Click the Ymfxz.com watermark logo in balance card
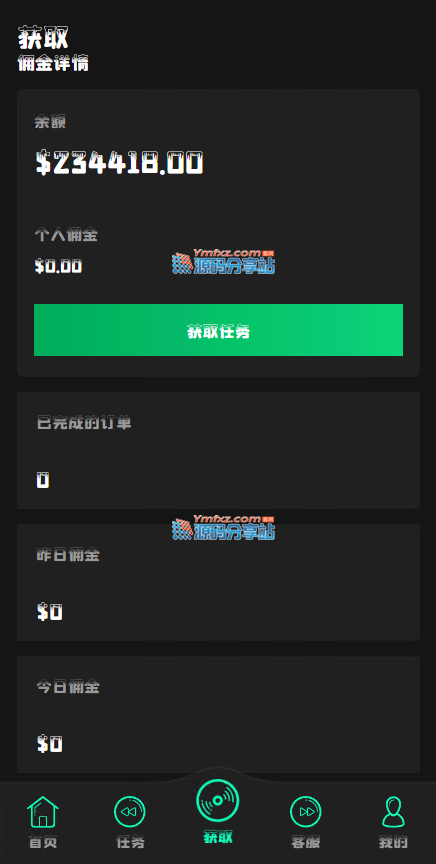Viewport: 436px width, 864px height. 223,261
